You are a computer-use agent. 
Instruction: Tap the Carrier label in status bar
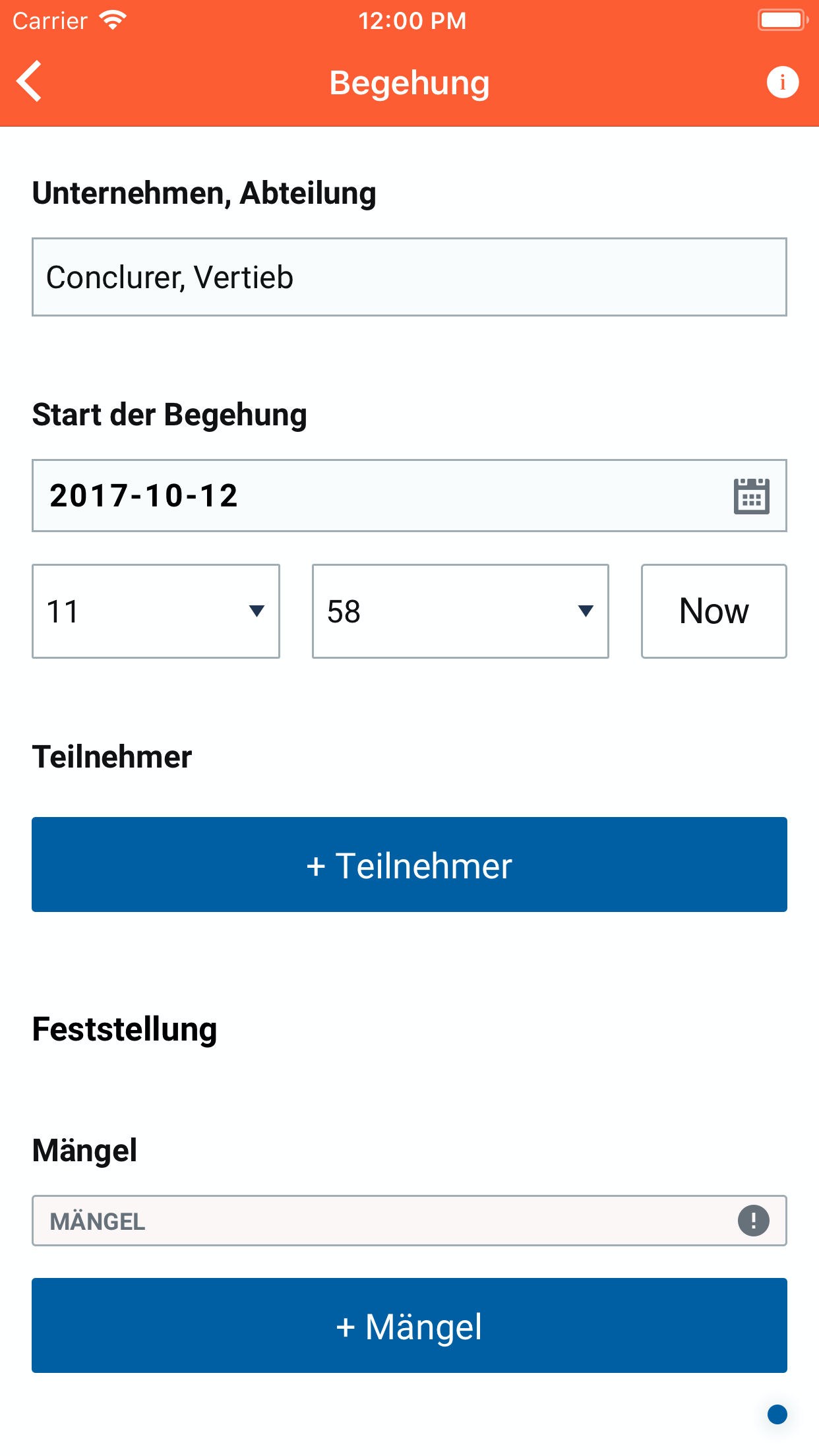tap(50, 21)
